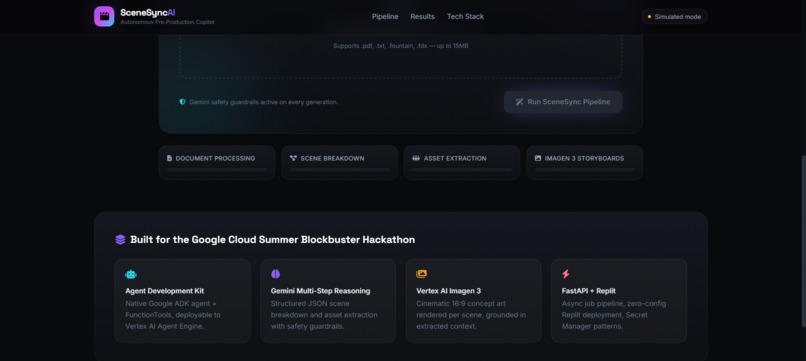The image size is (806, 361).
Task: Run the SceneSync Pipeline button
Action: [563, 102]
